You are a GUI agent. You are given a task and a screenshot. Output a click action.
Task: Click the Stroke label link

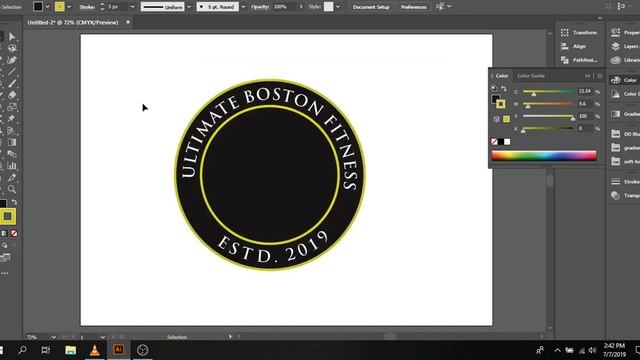coord(87,7)
